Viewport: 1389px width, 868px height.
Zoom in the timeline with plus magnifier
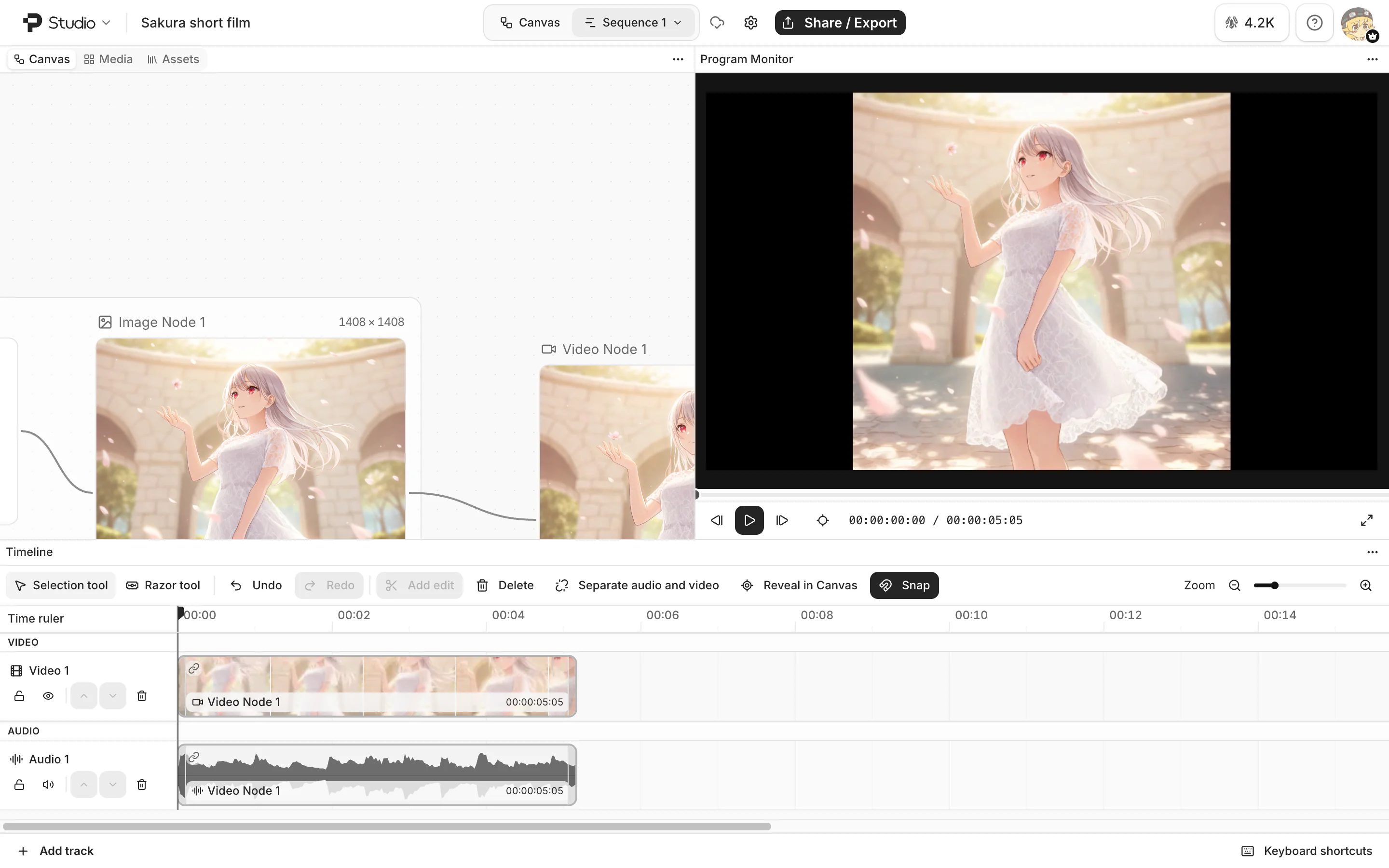(1366, 585)
